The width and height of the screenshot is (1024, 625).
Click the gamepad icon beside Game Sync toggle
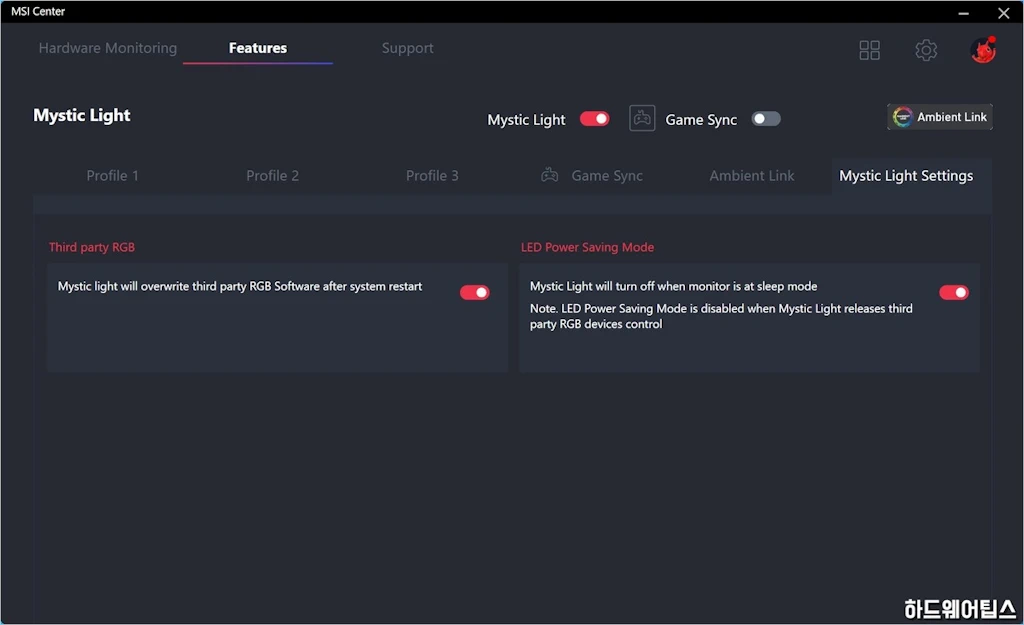[642, 118]
